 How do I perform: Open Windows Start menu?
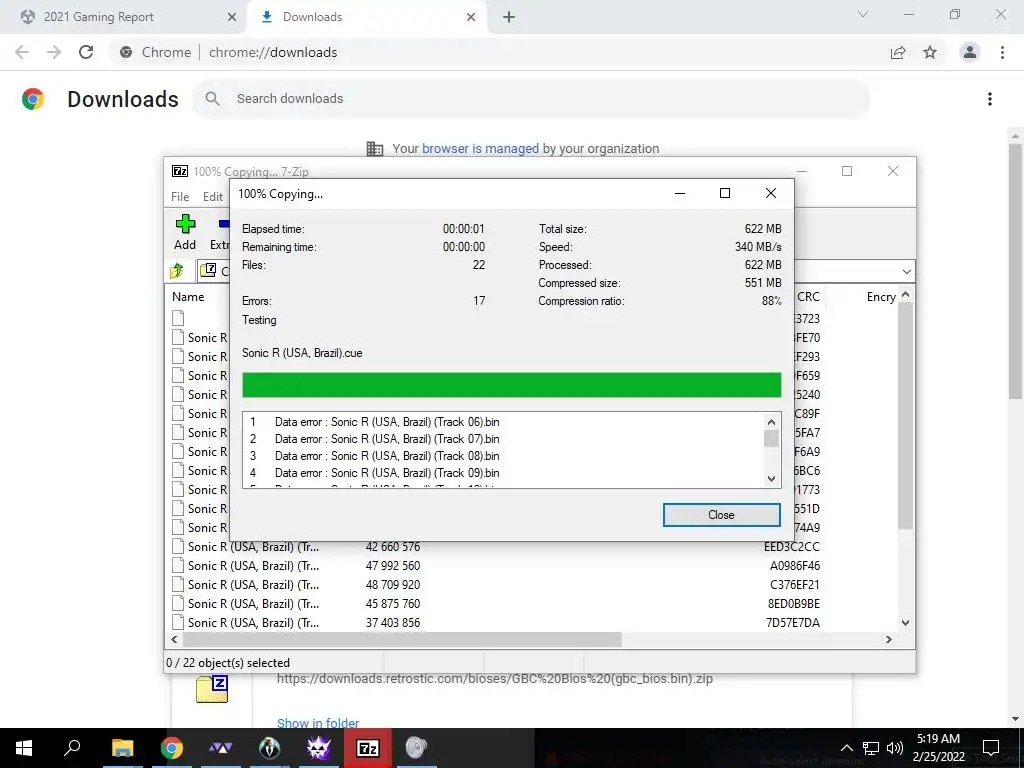coord(24,748)
